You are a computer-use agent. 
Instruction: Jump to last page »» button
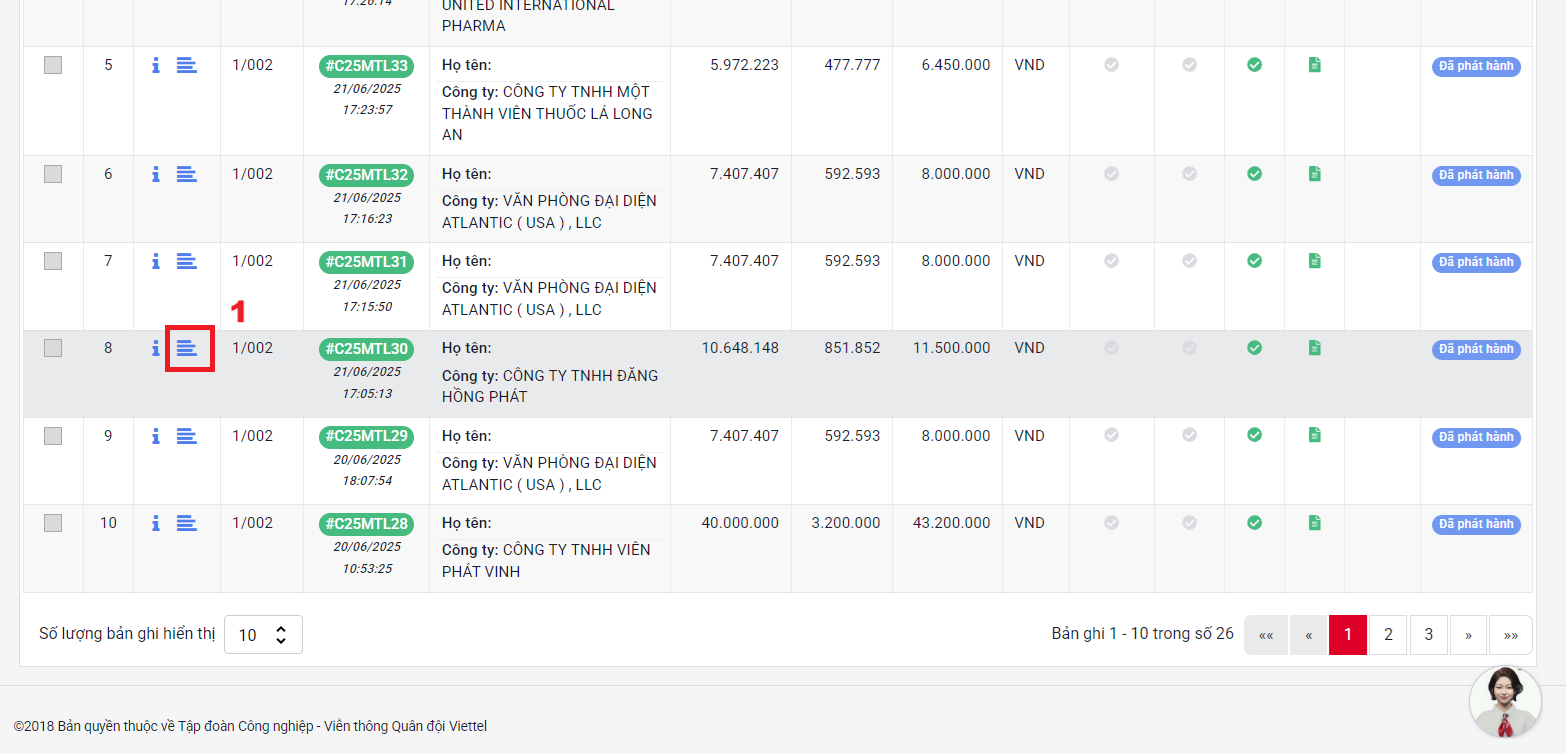pos(1510,635)
